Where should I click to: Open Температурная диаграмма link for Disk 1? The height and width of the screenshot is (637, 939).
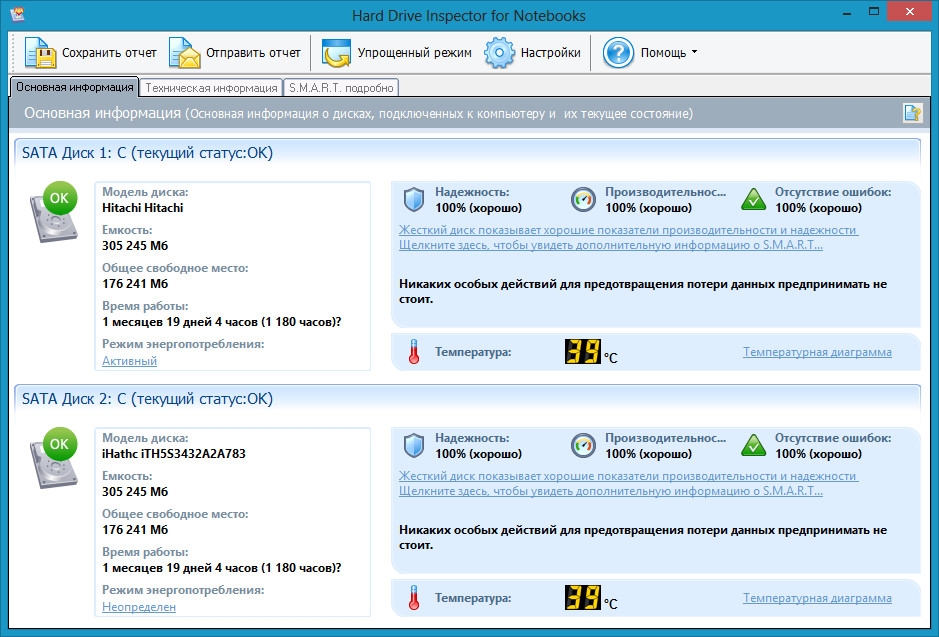[817, 352]
